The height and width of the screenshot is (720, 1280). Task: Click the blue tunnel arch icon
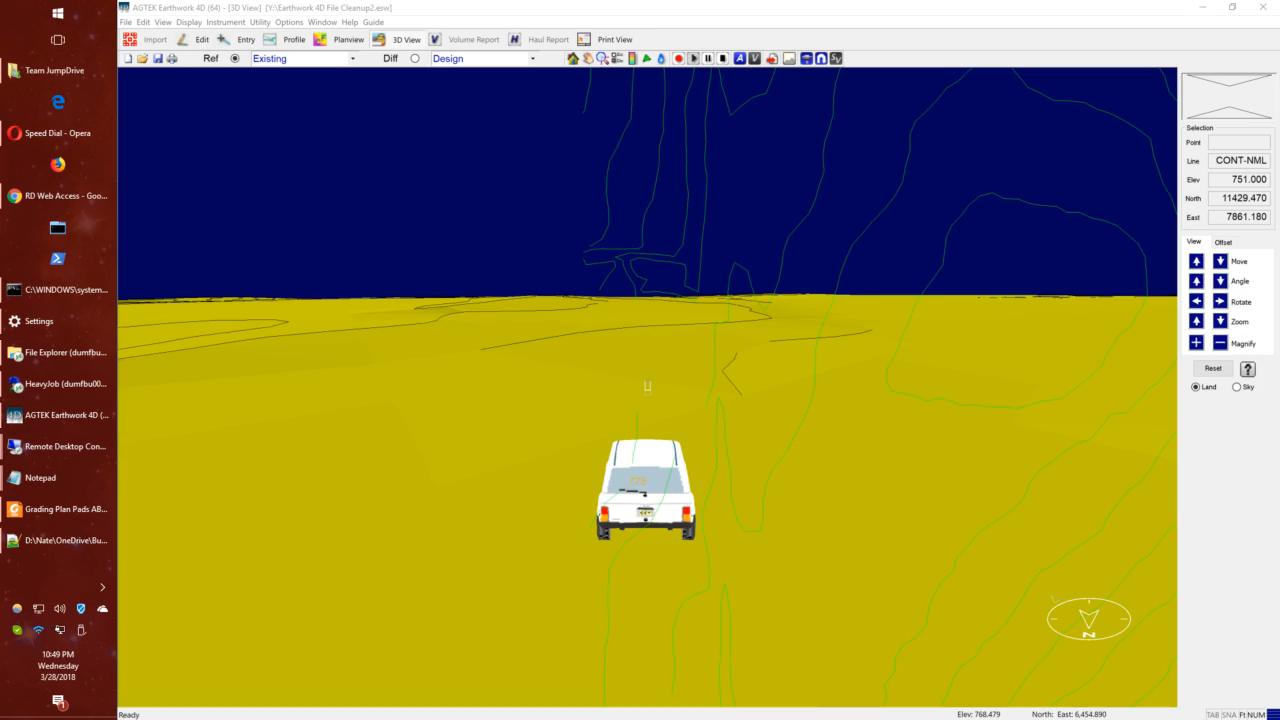pyautogui.click(x=820, y=58)
